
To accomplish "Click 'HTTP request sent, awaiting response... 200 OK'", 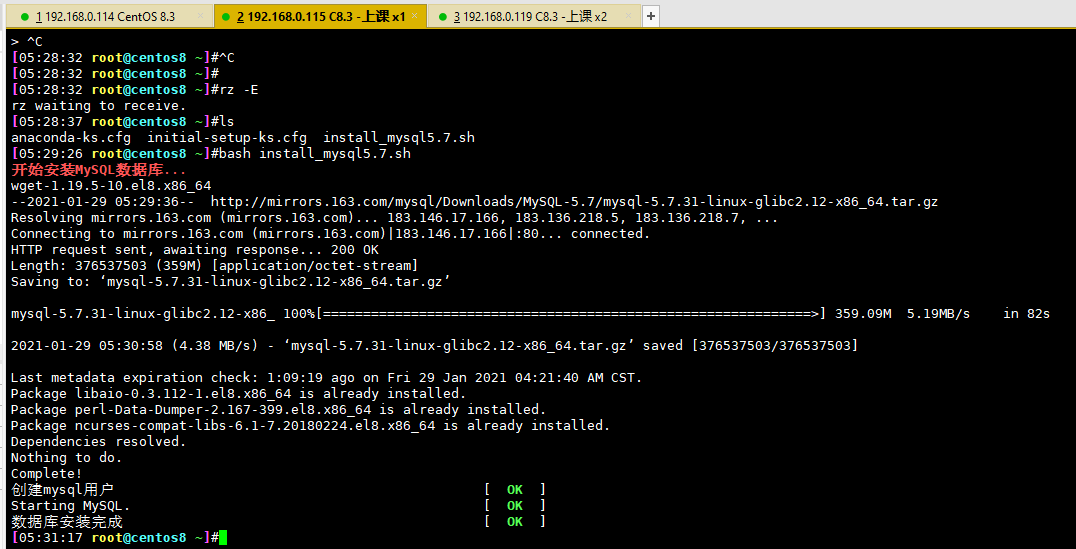I will coord(195,250).
